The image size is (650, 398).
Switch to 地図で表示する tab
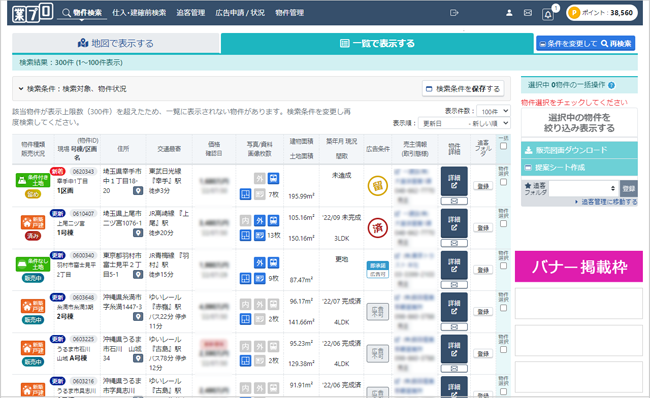click(116, 43)
